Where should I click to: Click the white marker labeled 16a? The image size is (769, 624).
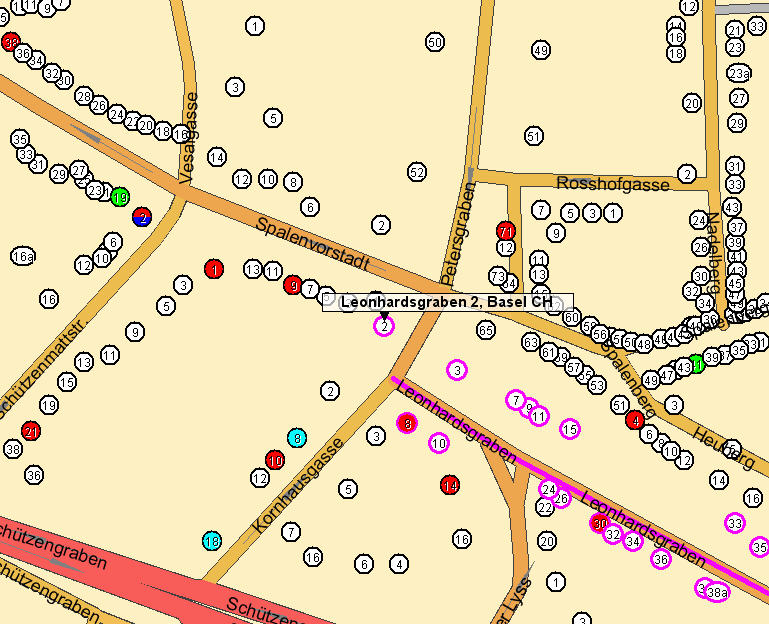pos(23,256)
